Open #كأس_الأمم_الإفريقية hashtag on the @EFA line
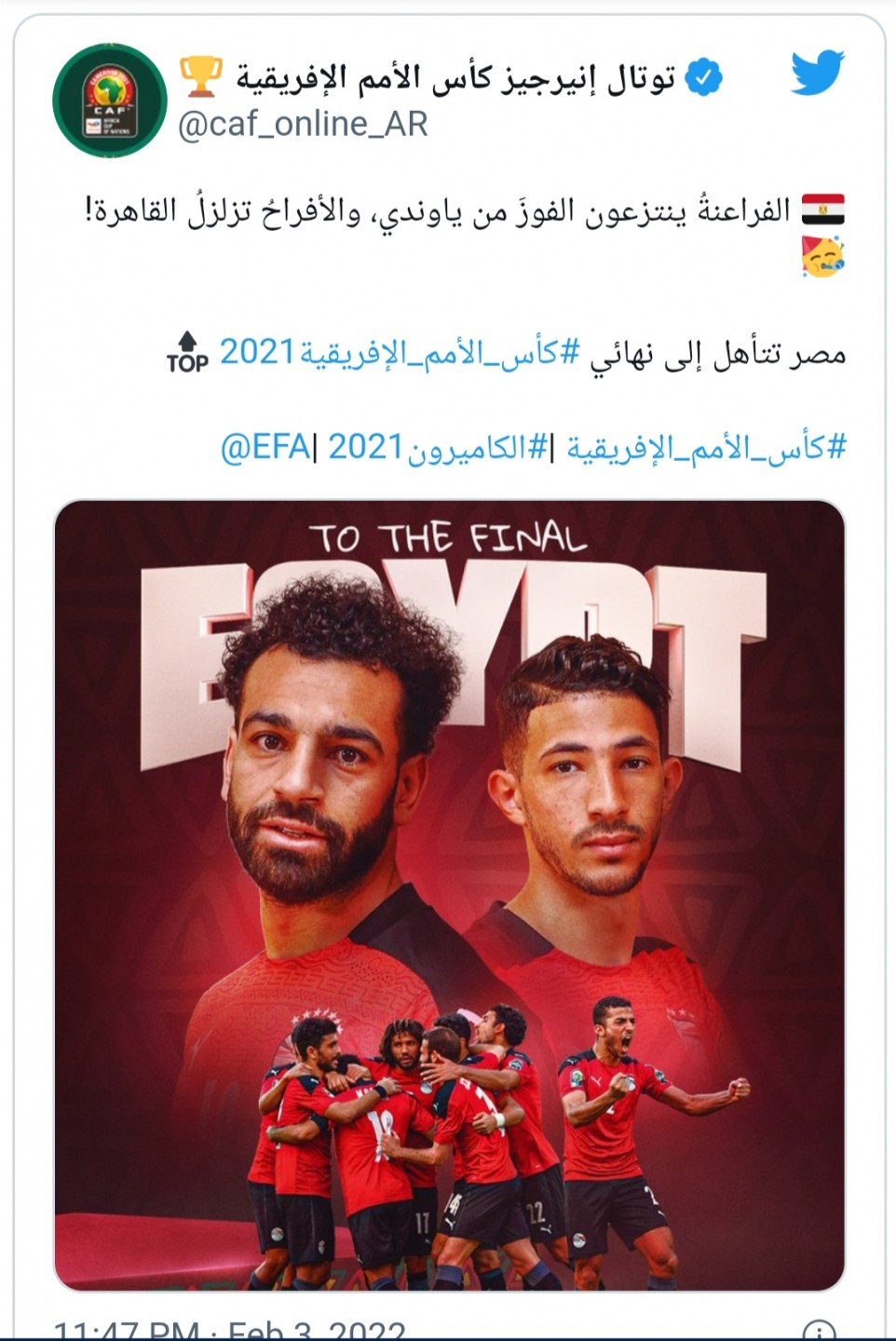Screen dimensions: 896x1341 click(706, 448)
